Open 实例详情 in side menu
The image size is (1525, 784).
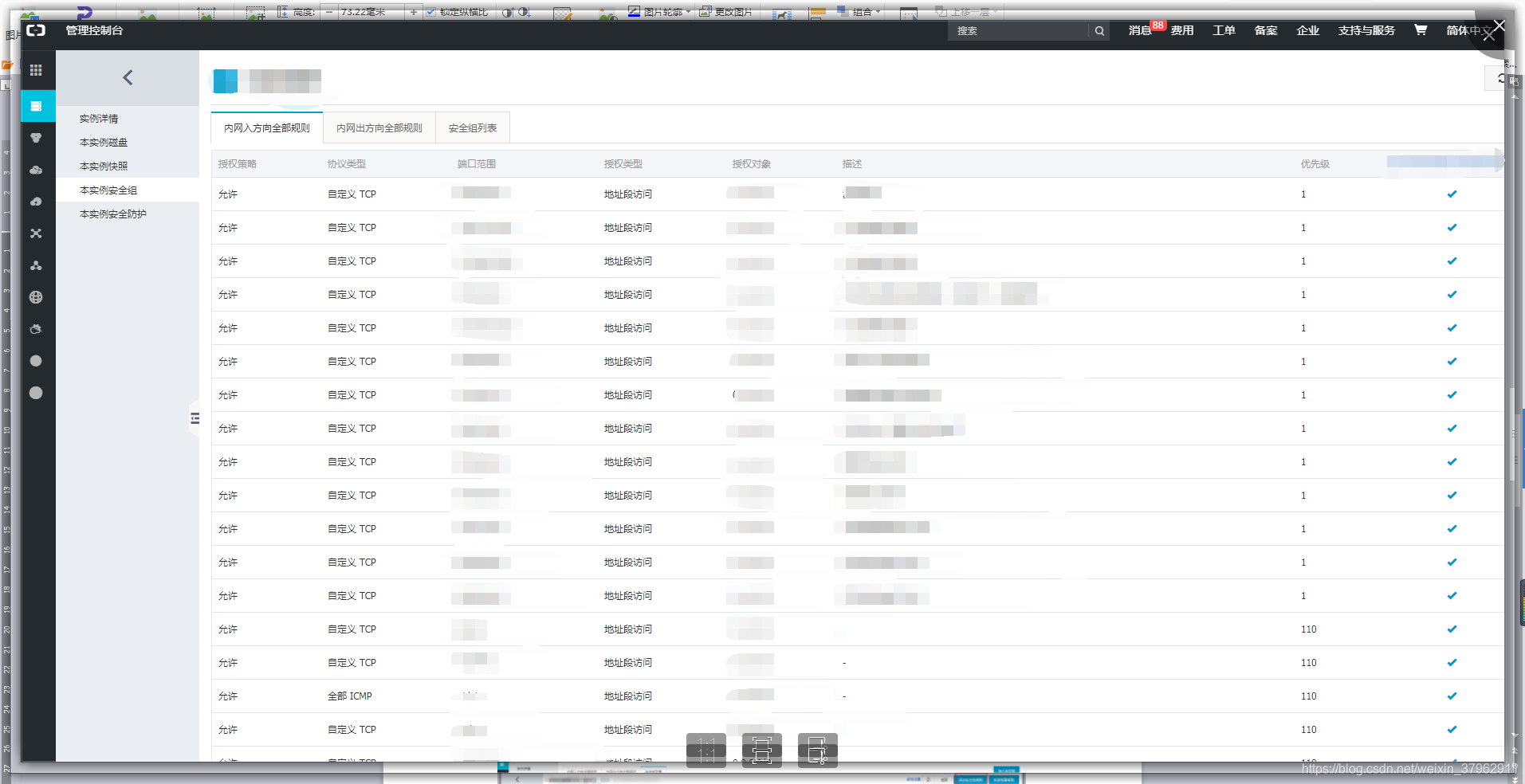click(99, 119)
